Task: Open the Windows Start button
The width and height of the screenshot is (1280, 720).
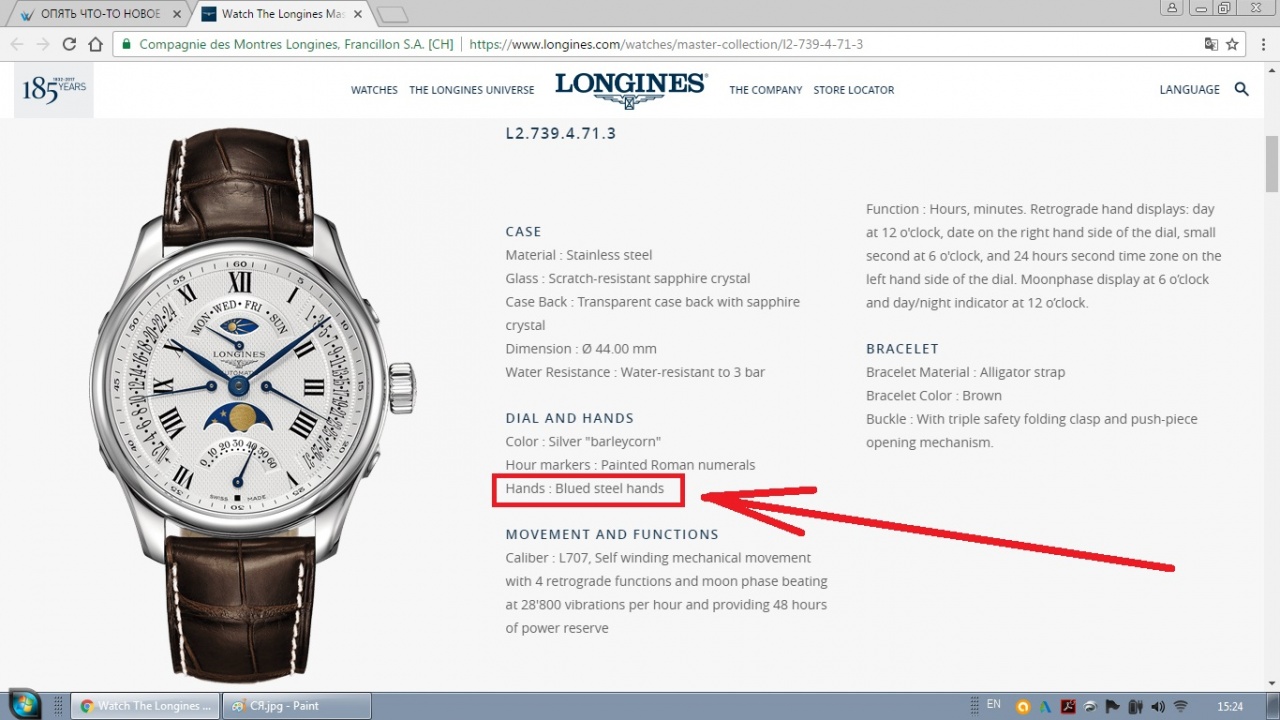Action: click(x=23, y=704)
